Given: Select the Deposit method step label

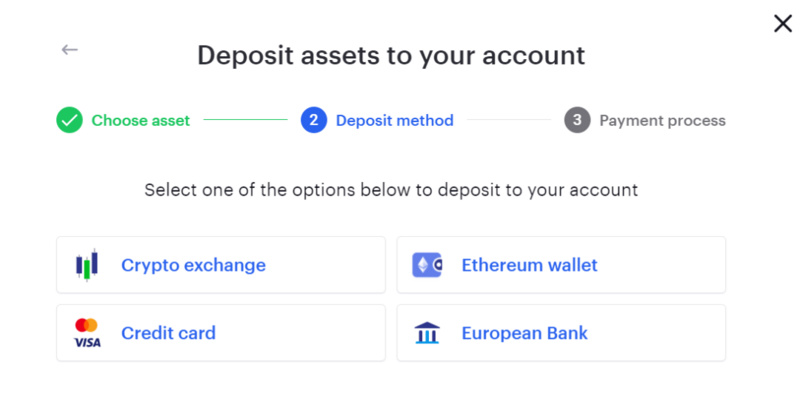Looking at the screenshot, I should 394,121.
